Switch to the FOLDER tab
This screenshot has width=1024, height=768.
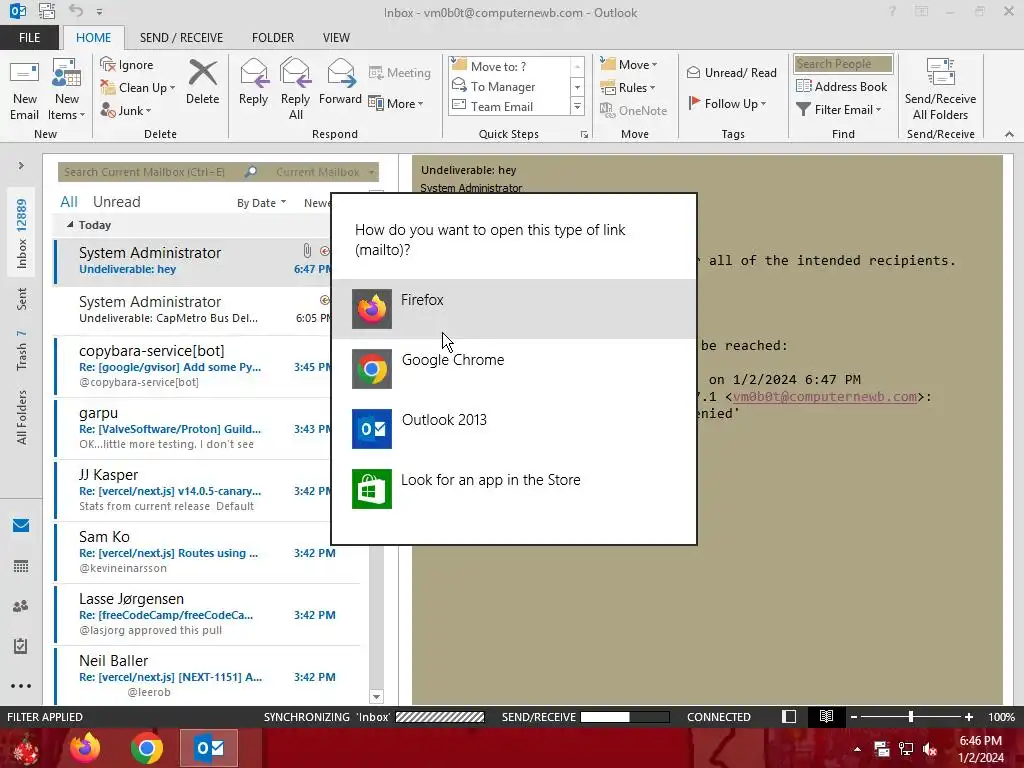point(273,38)
